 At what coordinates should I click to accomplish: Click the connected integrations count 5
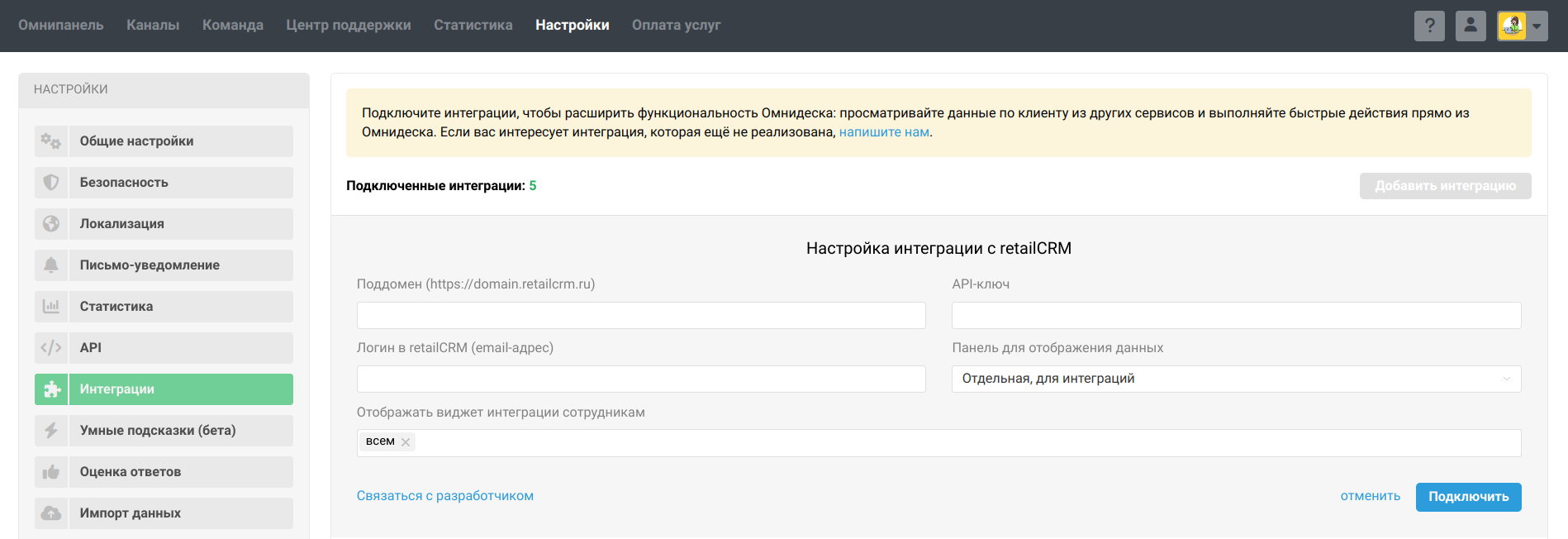[533, 186]
